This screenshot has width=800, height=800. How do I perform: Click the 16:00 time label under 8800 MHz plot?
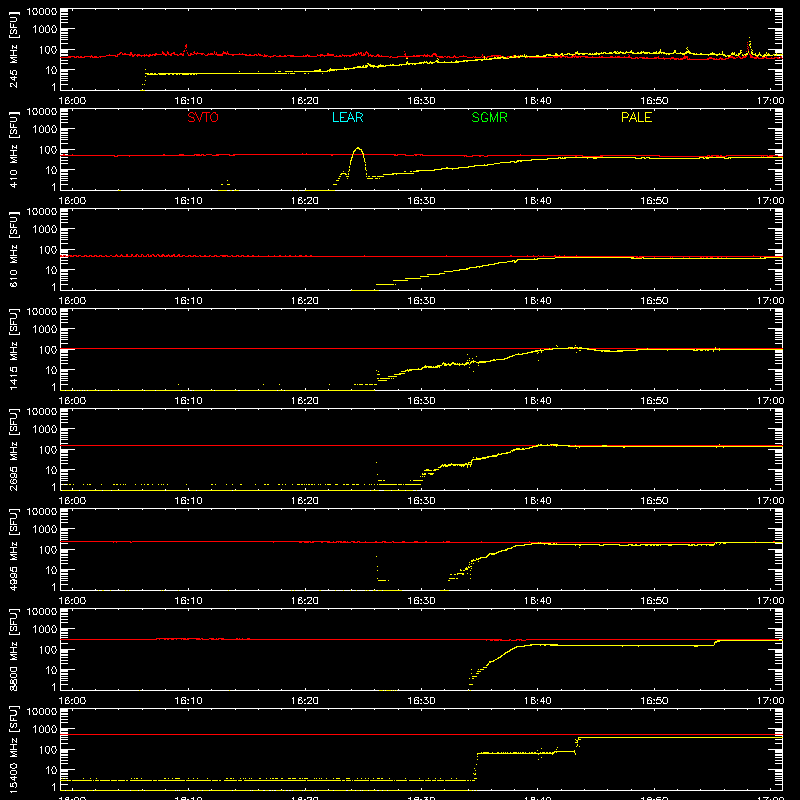coord(72,701)
